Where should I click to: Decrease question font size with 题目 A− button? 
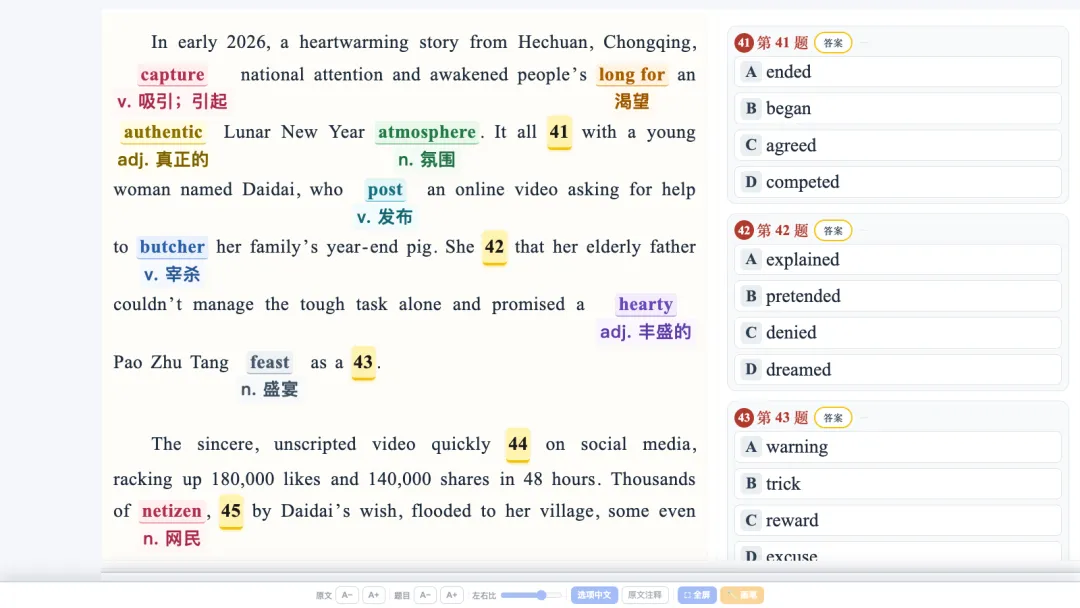tap(425, 595)
